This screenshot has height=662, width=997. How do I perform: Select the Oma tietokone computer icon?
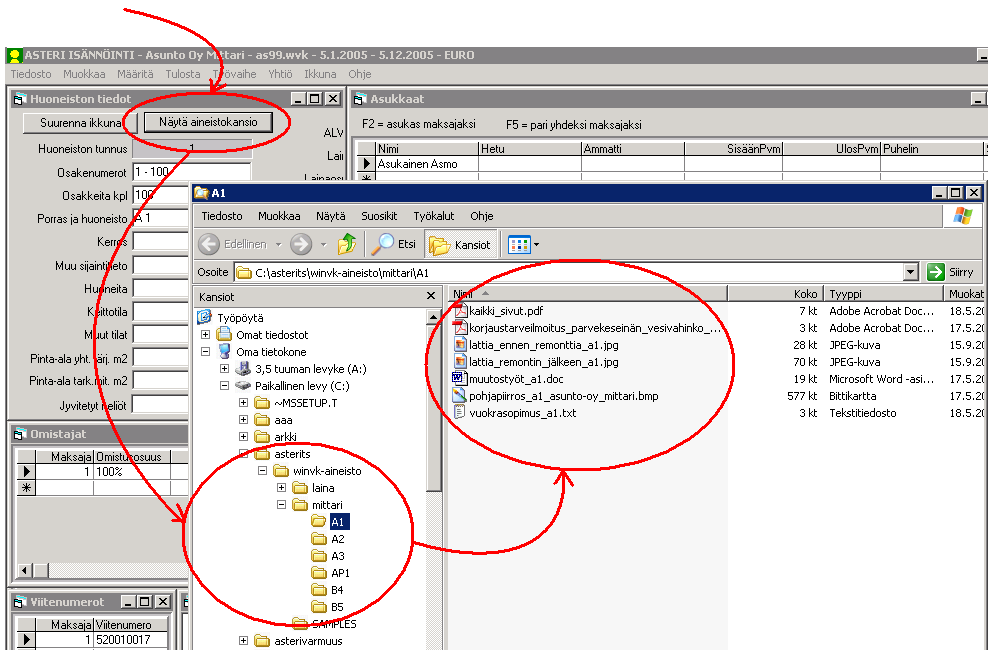(224, 351)
